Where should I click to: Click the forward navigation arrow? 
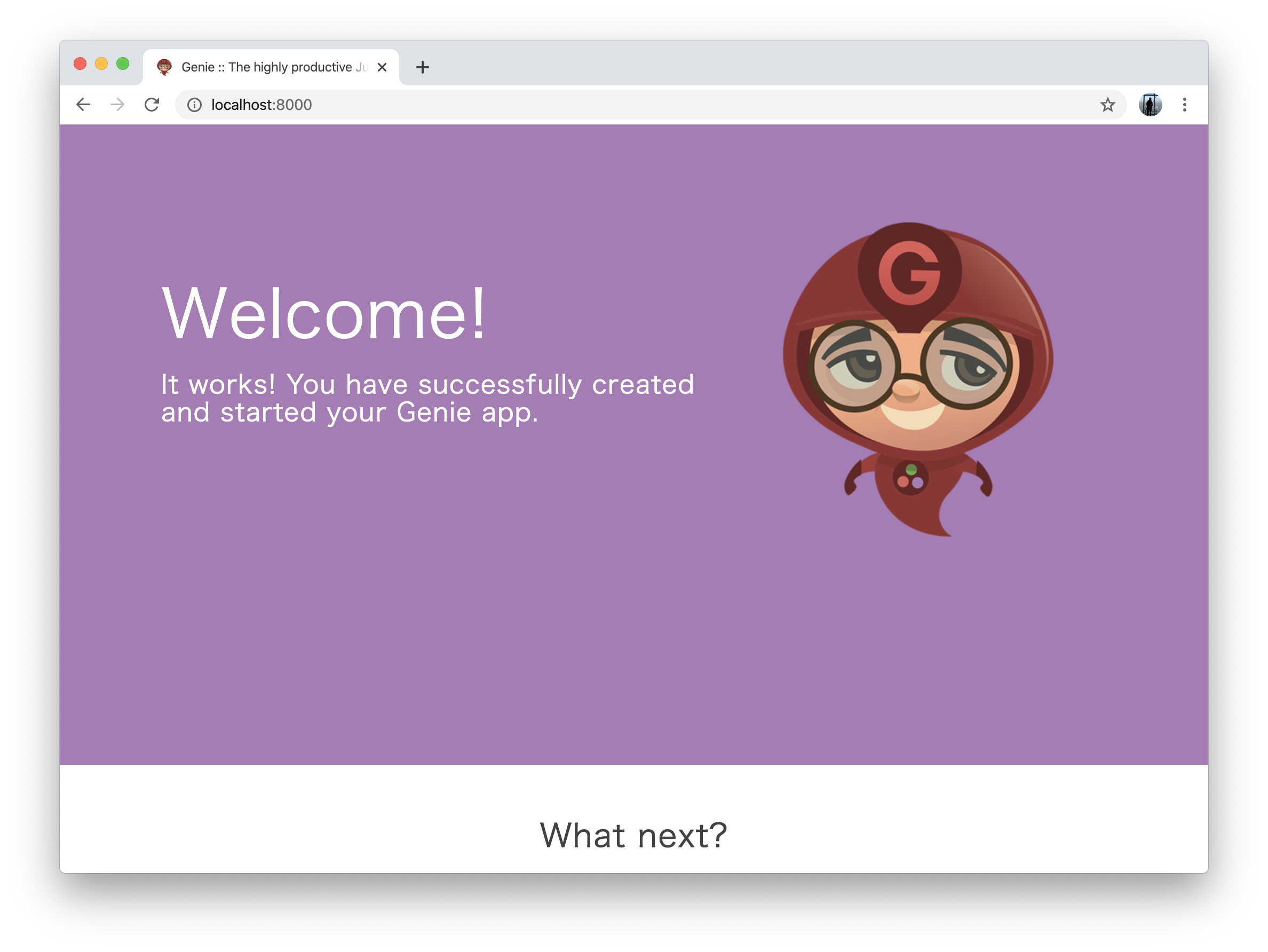point(117,105)
